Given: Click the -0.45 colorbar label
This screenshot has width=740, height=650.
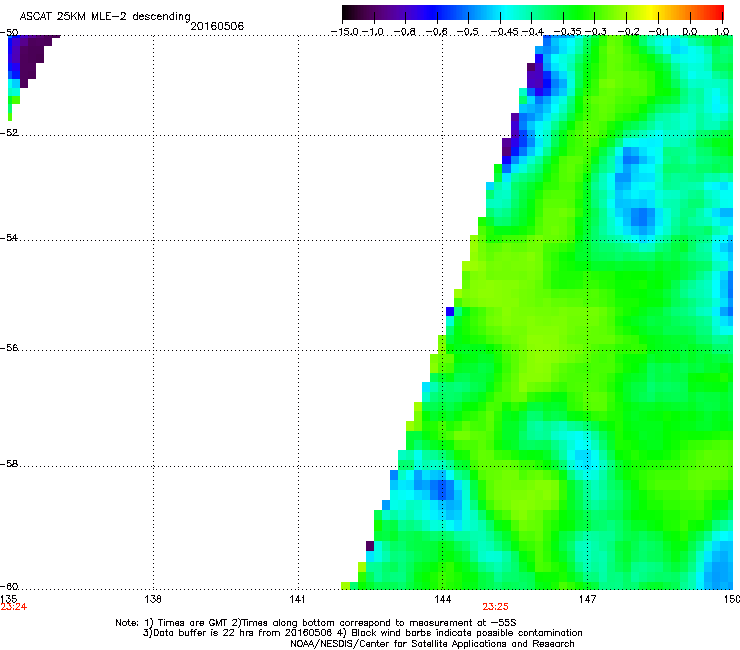Looking at the screenshot, I should [x=504, y=32].
